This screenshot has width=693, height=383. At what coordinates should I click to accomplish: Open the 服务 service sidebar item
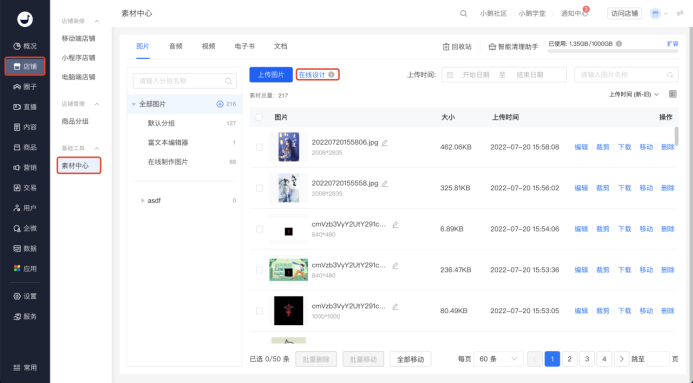click(25, 316)
